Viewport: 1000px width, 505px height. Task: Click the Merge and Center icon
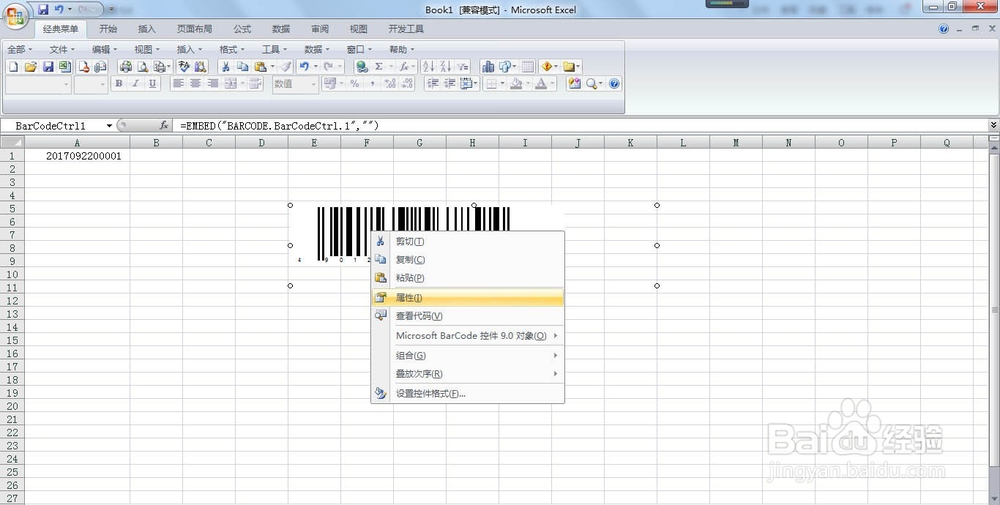tap(230, 84)
